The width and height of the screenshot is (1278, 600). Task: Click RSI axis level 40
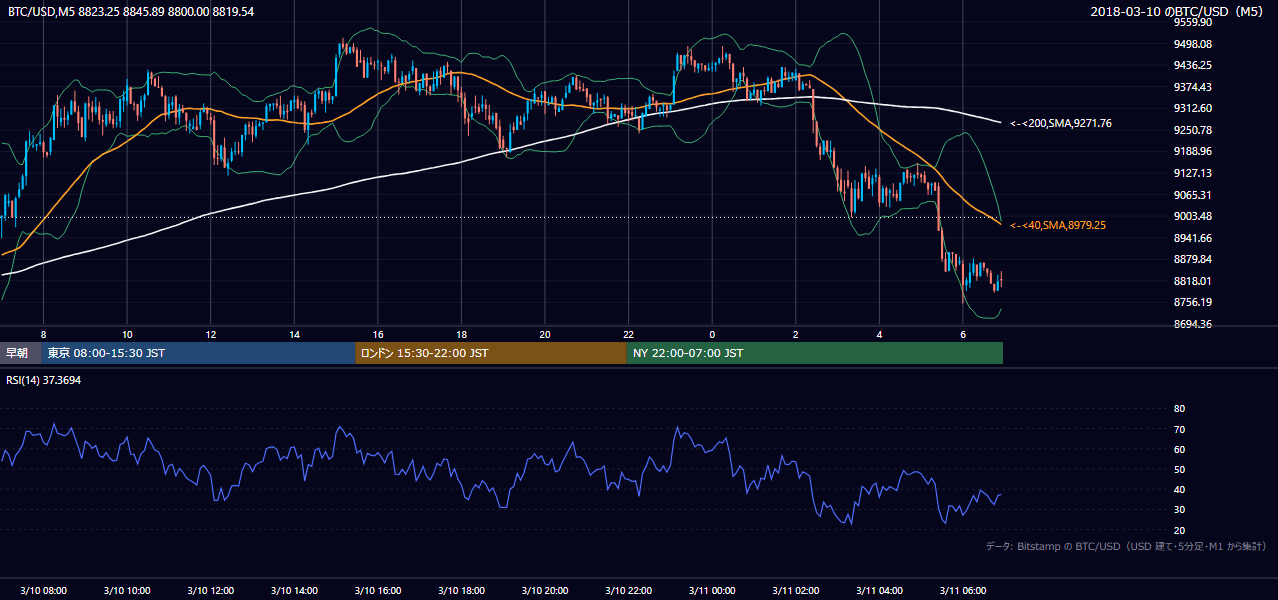coord(1179,489)
